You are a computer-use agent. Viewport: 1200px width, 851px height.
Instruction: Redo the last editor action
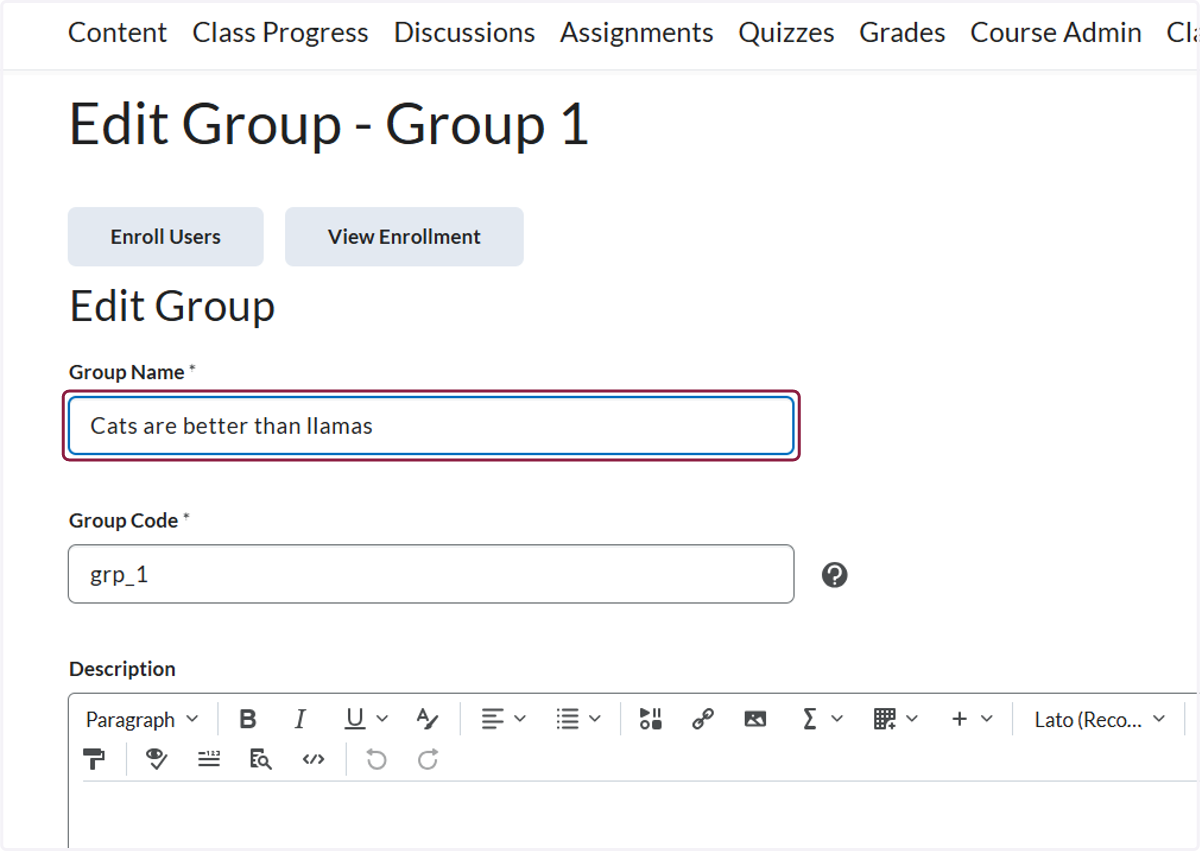click(x=428, y=760)
